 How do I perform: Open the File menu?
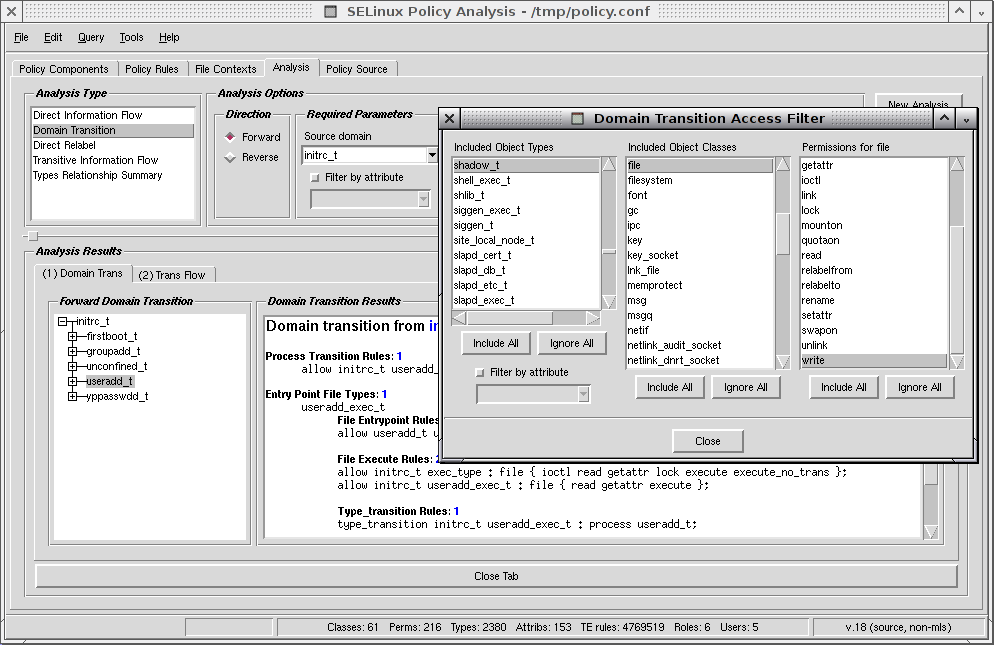[21, 37]
